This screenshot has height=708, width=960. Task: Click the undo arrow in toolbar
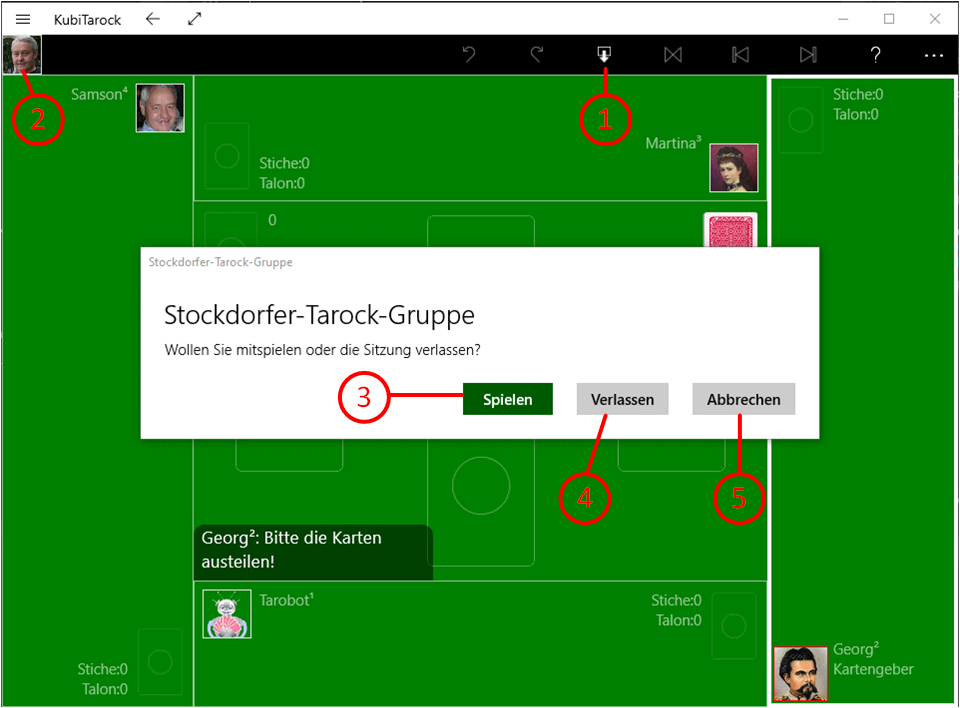(x=469, y=55)
